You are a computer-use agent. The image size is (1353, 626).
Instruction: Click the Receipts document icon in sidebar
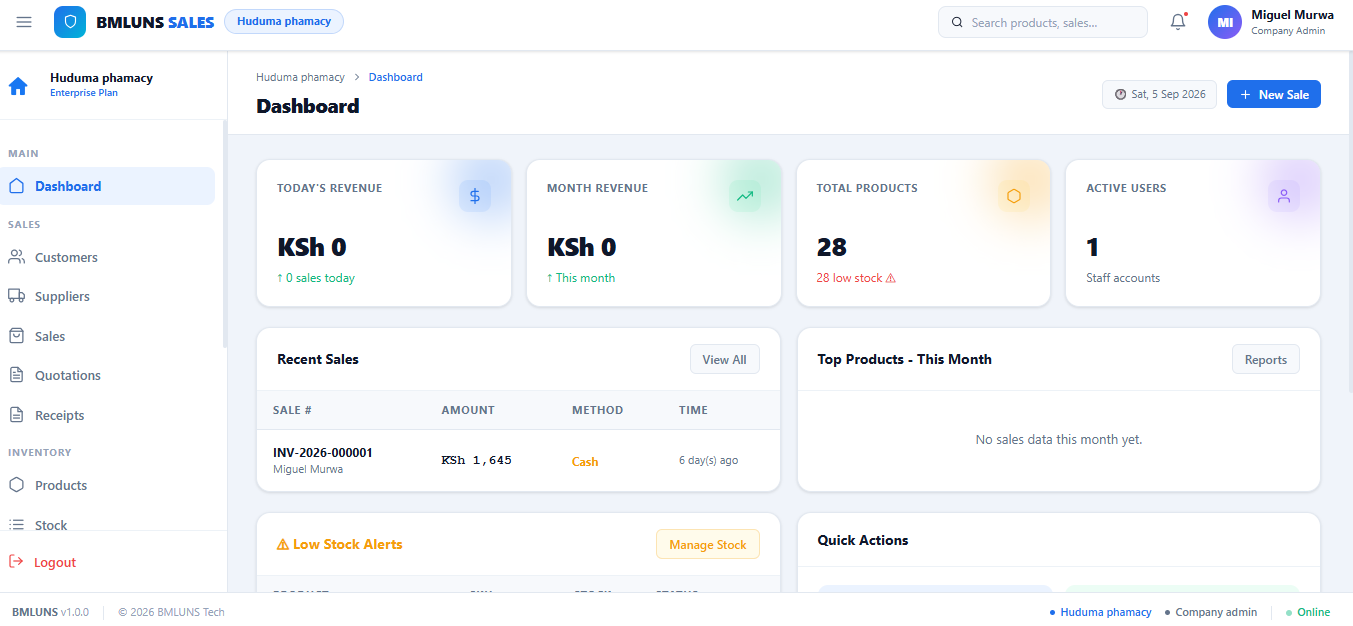pos(16,415)
